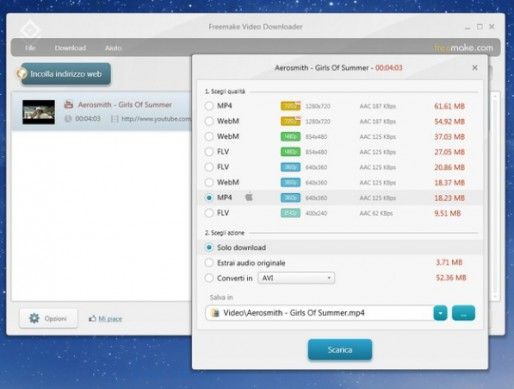The height and width of the screenshot is (389, 514).
Task: Click the save path input field
Action: pos(319,313)
